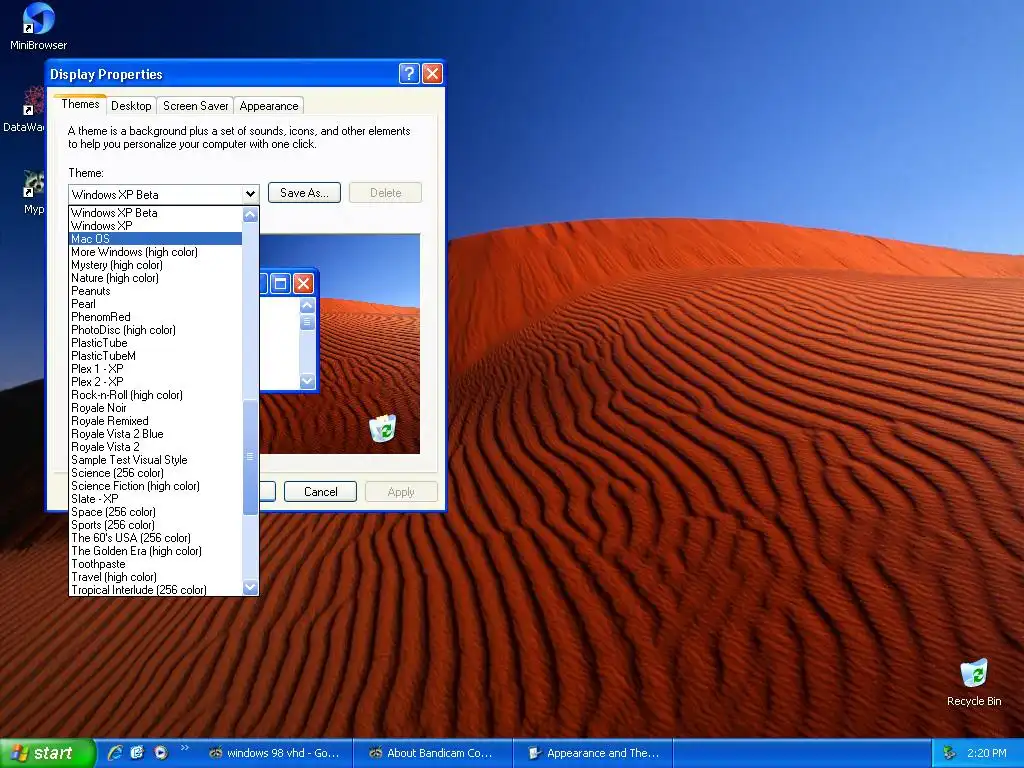The height and width of the screenshot is (768, 1024).
Task: Launch Internet Explorer from quick launch
Action: (115, 753)
